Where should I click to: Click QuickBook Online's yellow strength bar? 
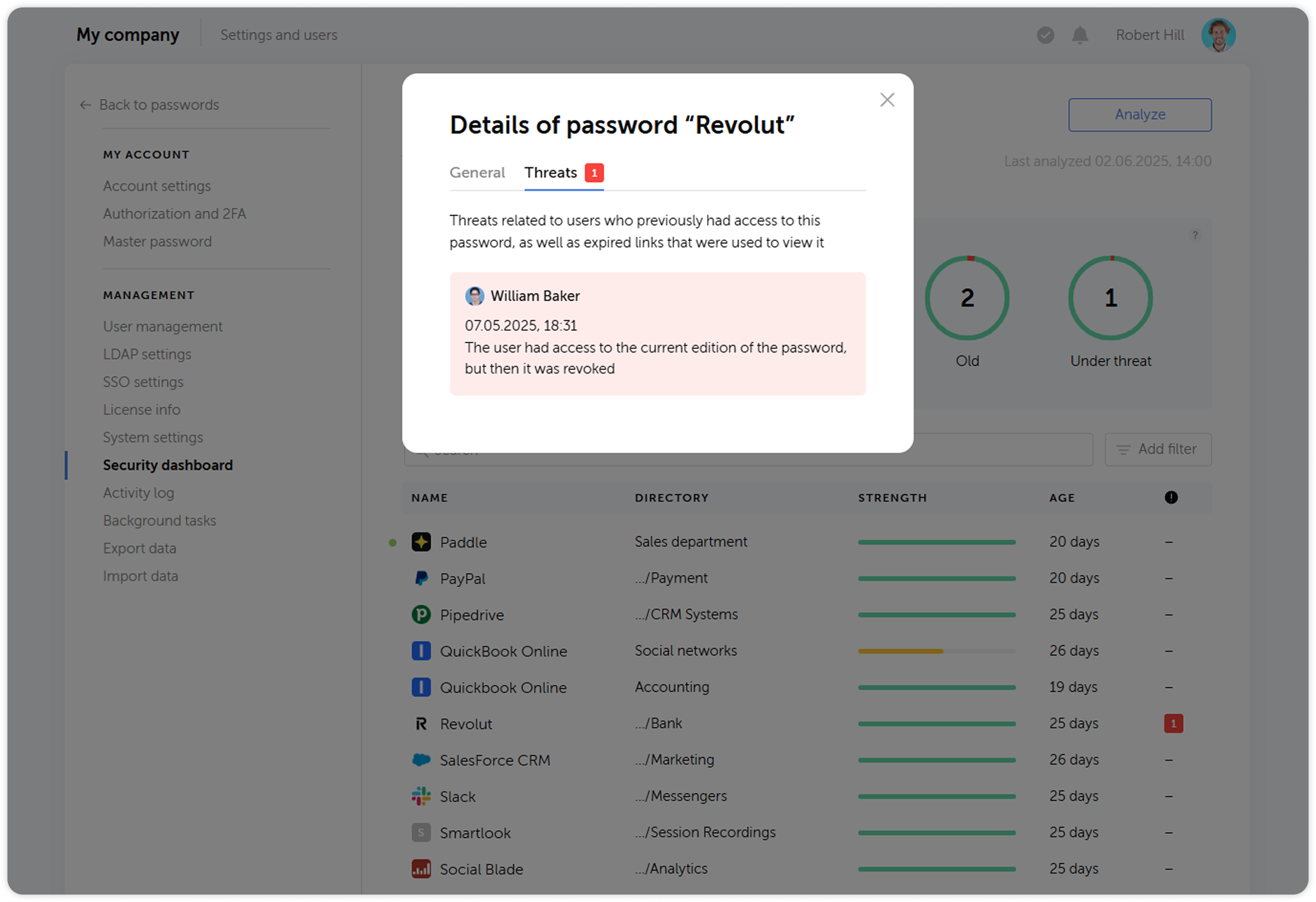tap(900, 651)
